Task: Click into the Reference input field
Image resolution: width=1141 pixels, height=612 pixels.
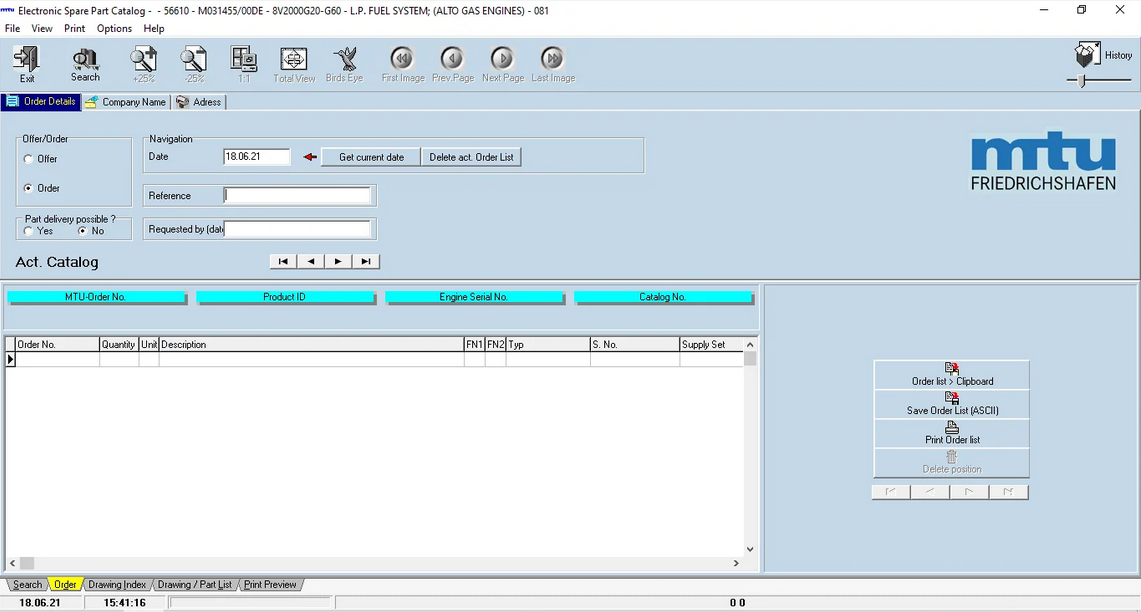Action: 297,196
